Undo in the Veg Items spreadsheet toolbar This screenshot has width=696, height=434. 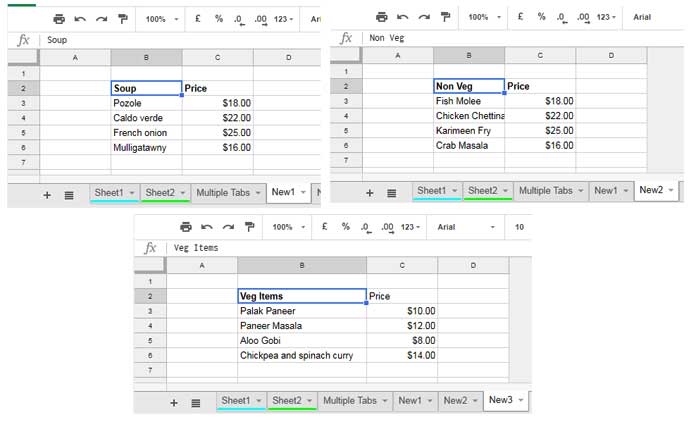pyautogui.click(x=207, y=227)
